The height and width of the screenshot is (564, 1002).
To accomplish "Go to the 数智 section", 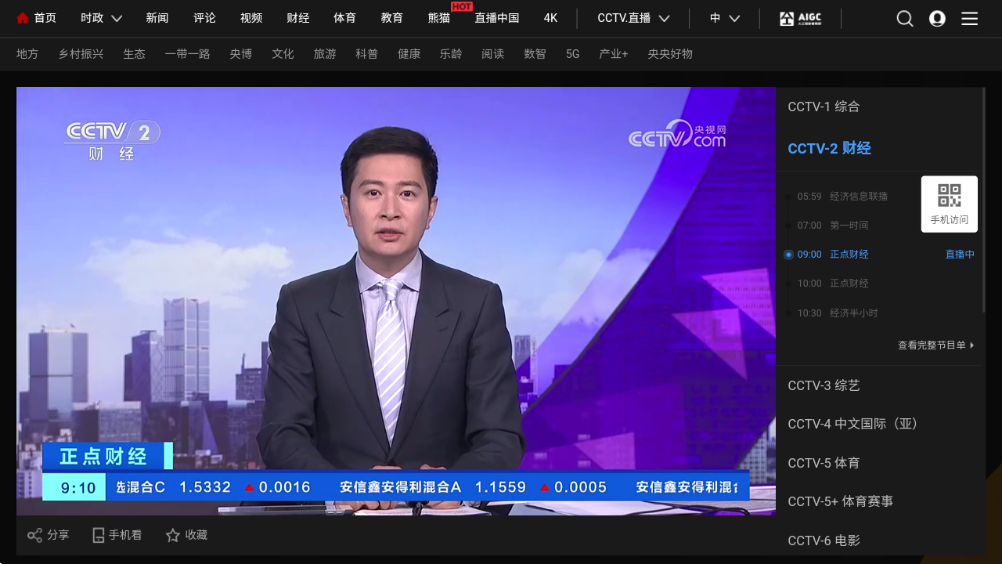I will coord(535,54).
